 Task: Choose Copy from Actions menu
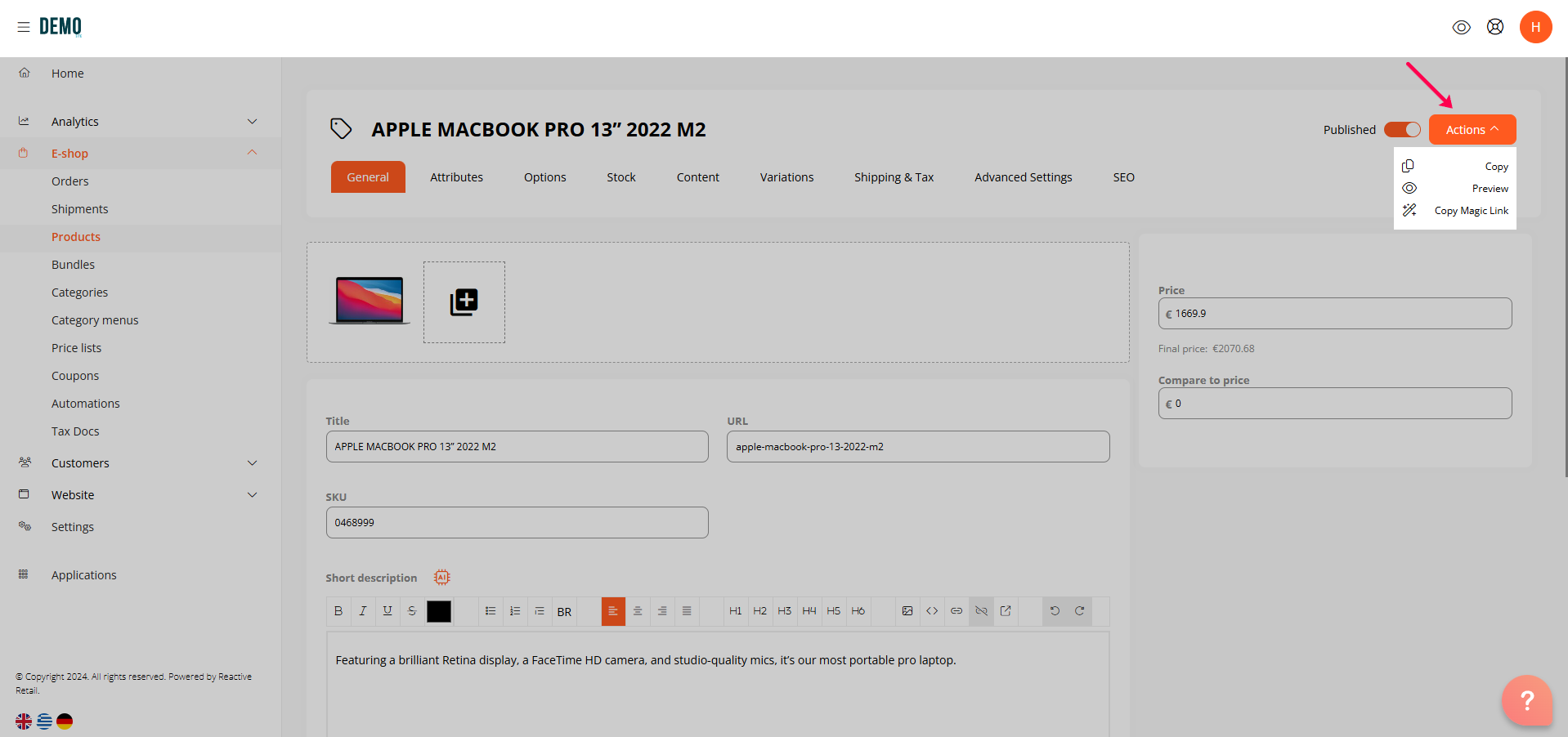(1455, 167)
